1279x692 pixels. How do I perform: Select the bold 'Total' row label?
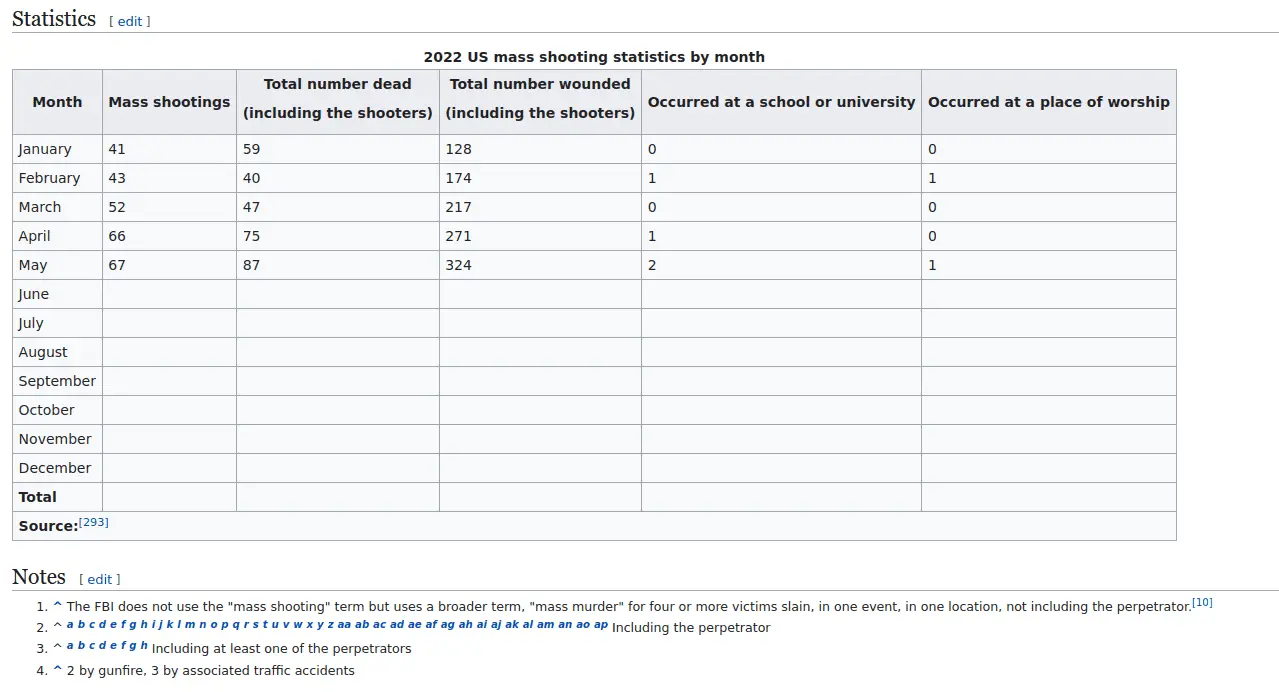point(38,497)
